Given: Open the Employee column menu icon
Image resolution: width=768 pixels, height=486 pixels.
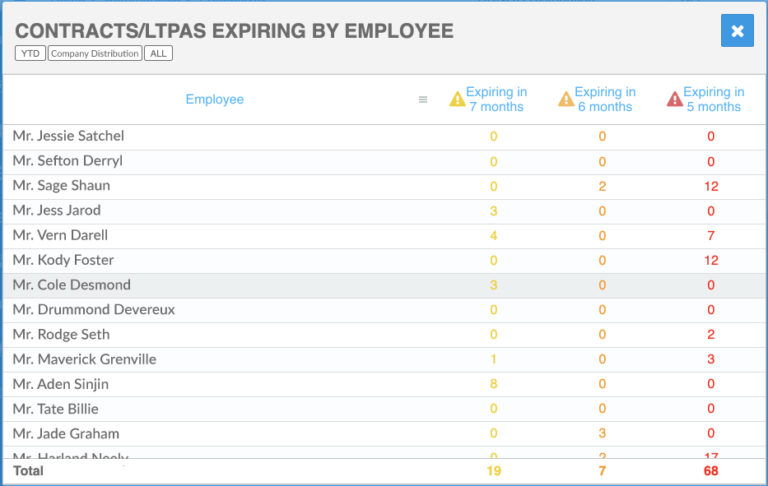Looking at the screenshot, I should point(423,99).
